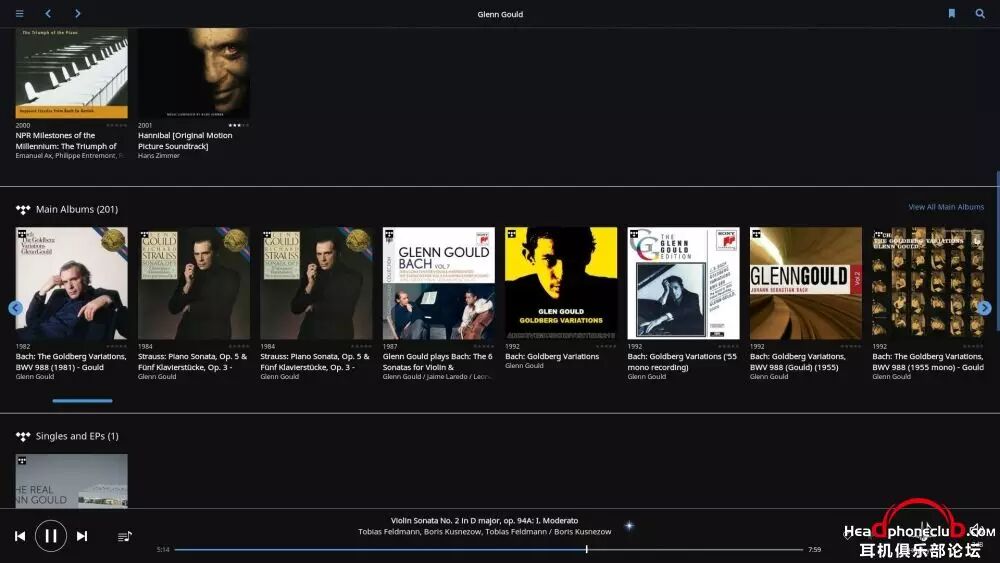Click the Hannibal album star rating

point(239,125)
